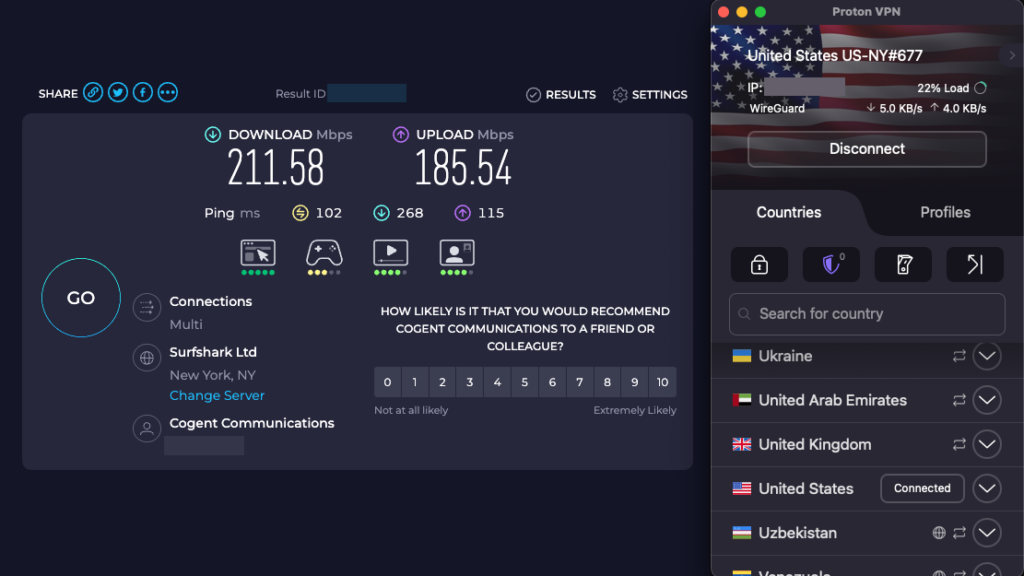Toggle Secure Core lock icon

click(x=759, y=264)
